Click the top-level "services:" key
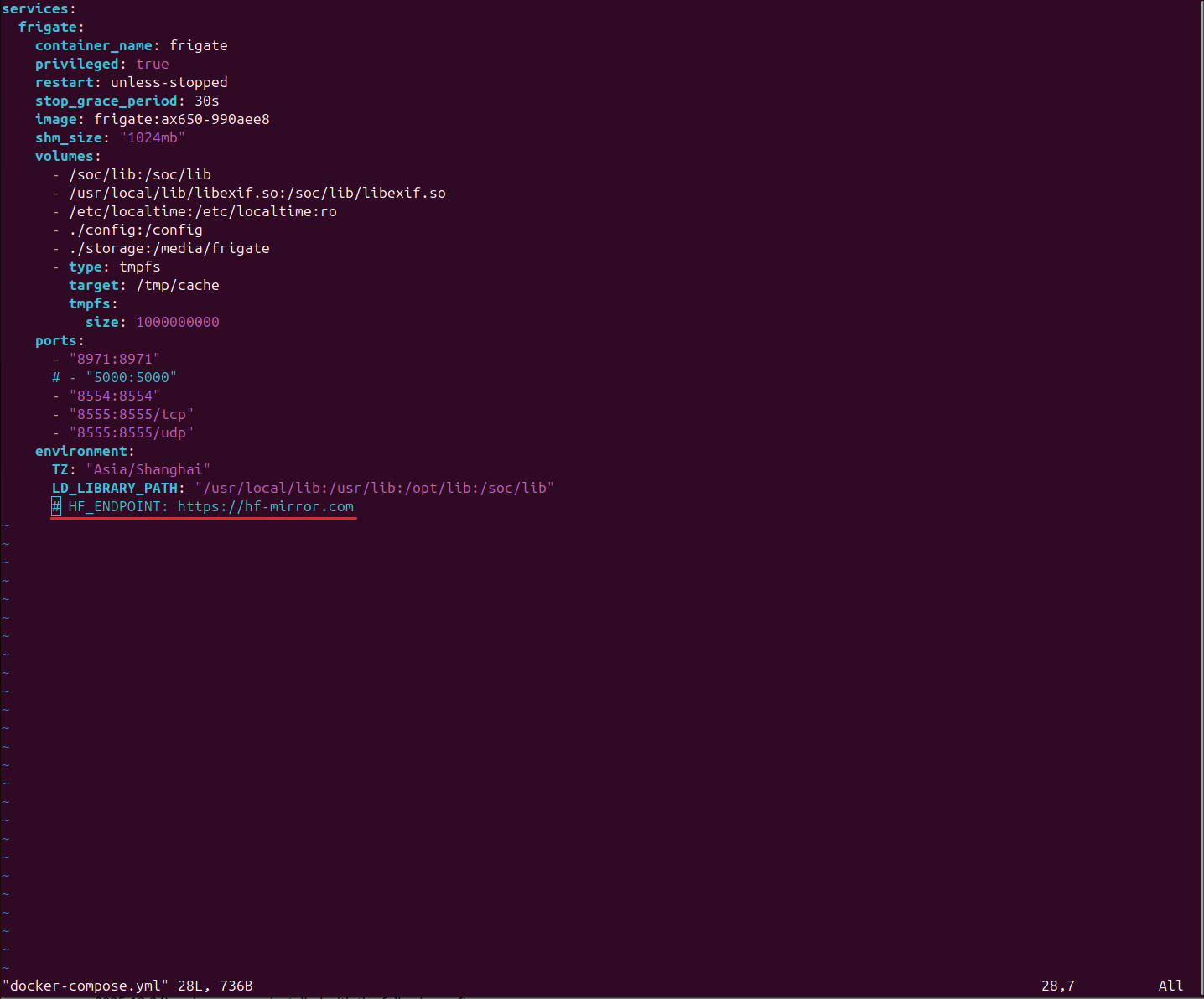1204x999 pixels. coord(39,9)
